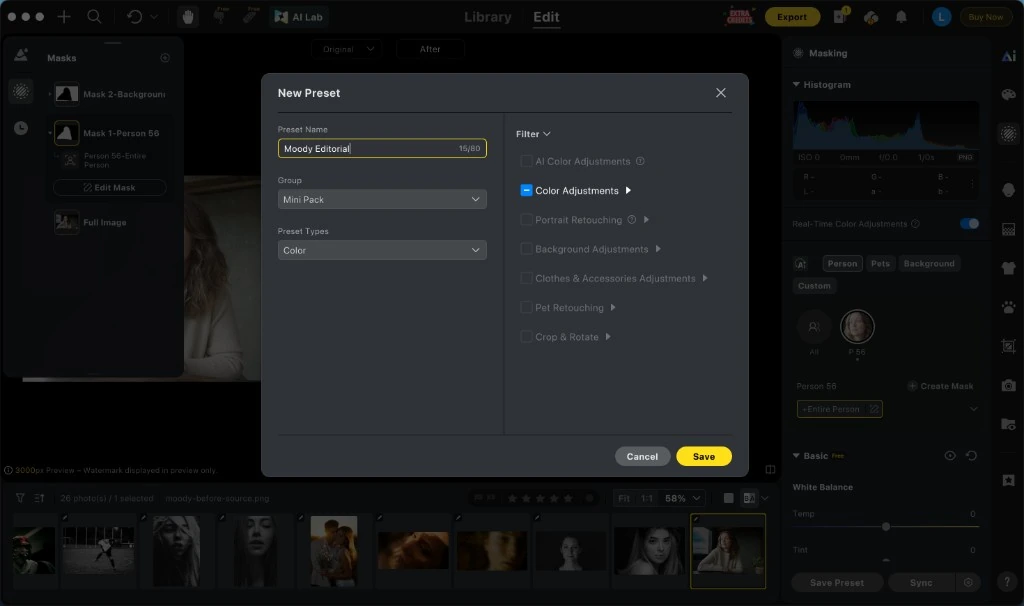Open the AI tools icon in right sidebar
Screen dimensions: 1024x606
1008,56
